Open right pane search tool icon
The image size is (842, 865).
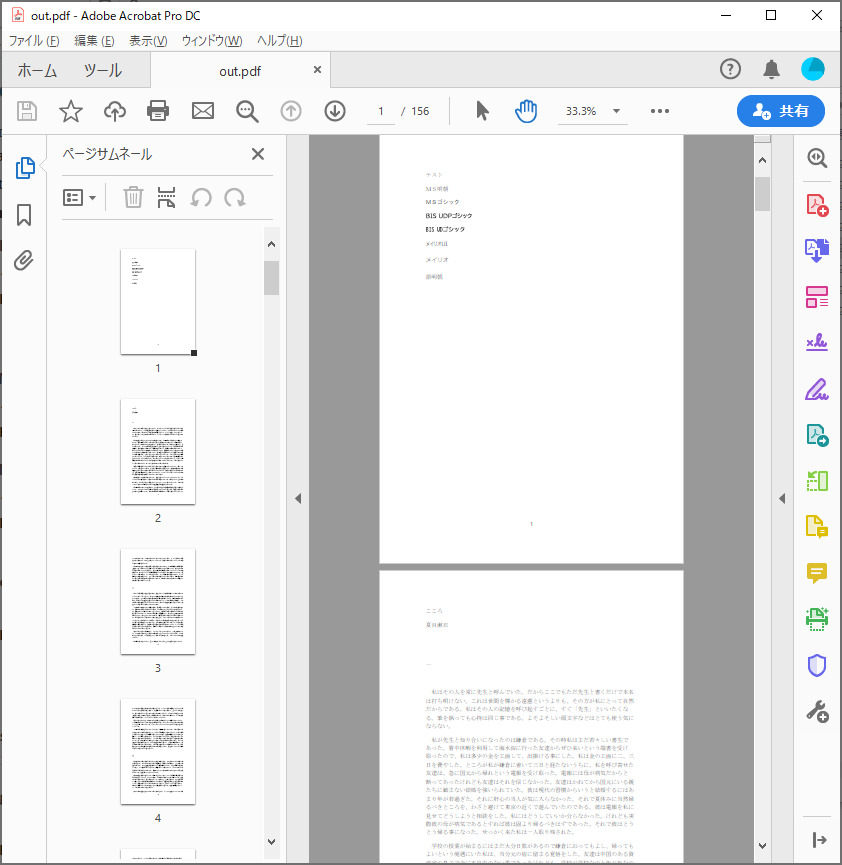pyautogui.click(x=817, y=158)
